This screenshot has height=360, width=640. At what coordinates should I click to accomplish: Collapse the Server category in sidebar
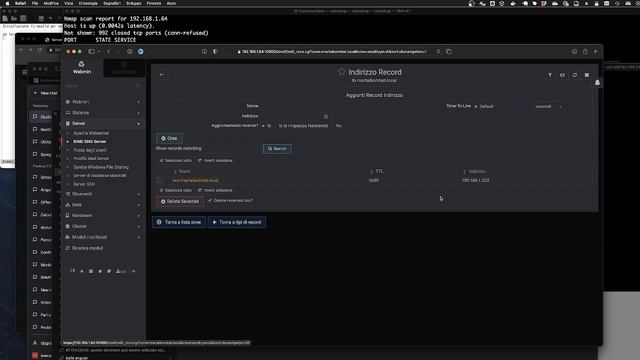click(x=103, y=123)
